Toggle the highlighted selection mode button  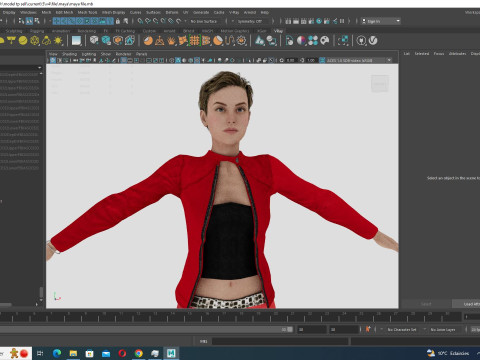(x=29, y=21)
